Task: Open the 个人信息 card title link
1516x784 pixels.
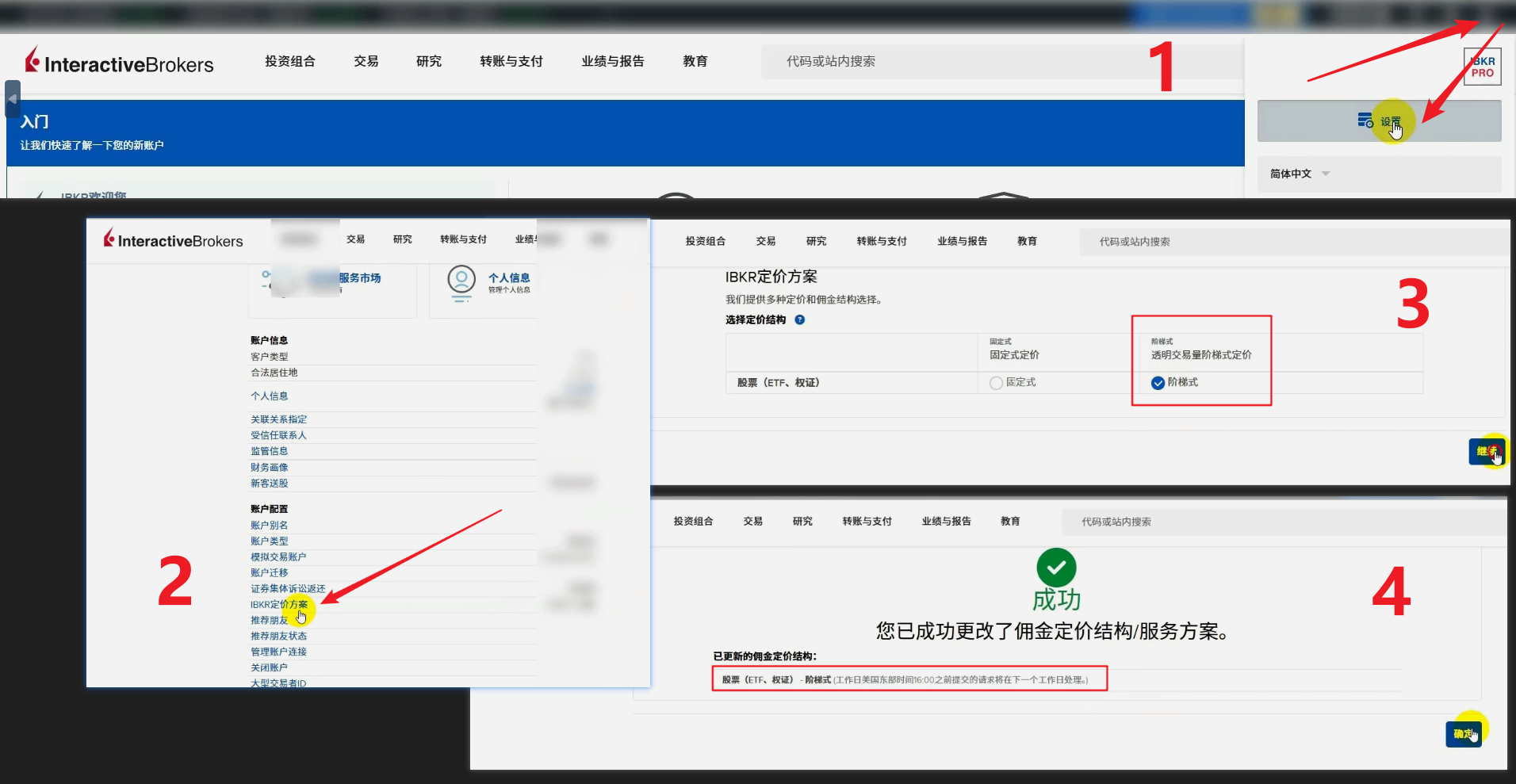Action: pos(509,277)
